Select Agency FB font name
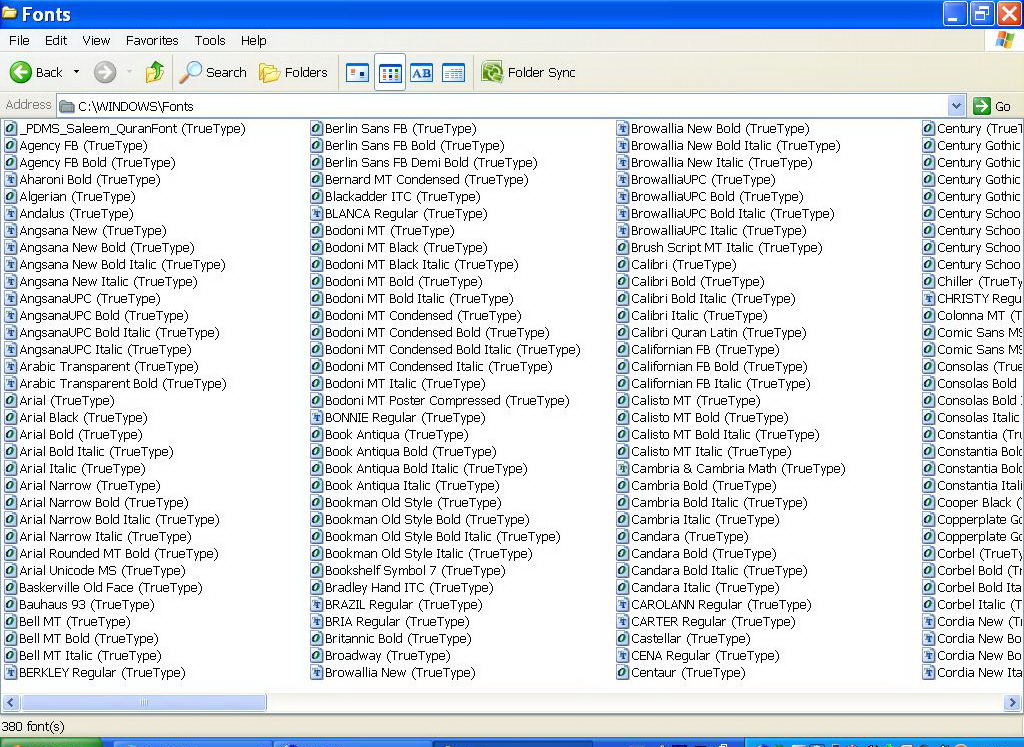Screen dimensions: 1024x747 (84, 146)
